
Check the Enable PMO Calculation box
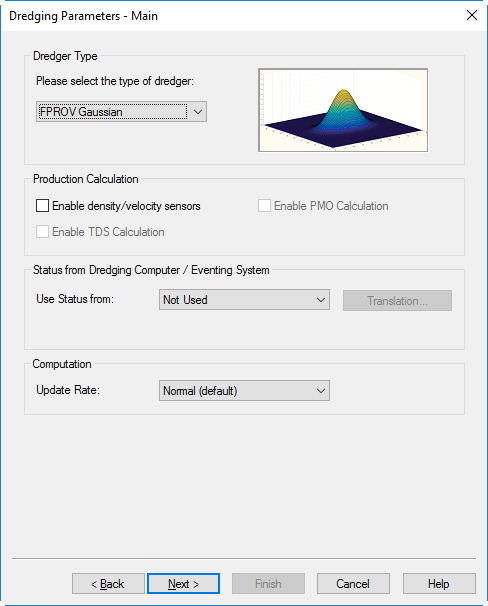[264, 206]
